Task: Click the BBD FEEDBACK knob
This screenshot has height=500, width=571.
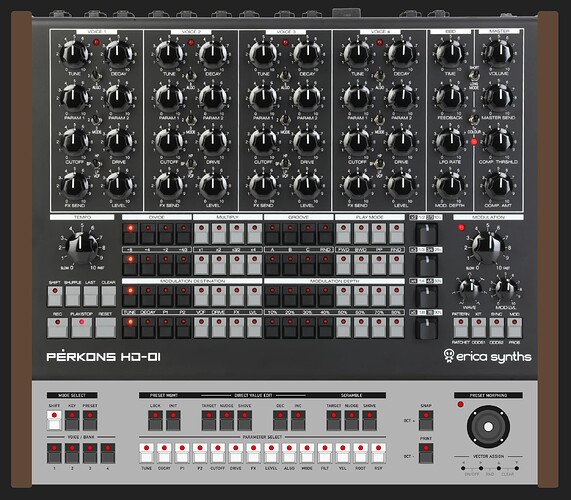Action: click(450, 97)
